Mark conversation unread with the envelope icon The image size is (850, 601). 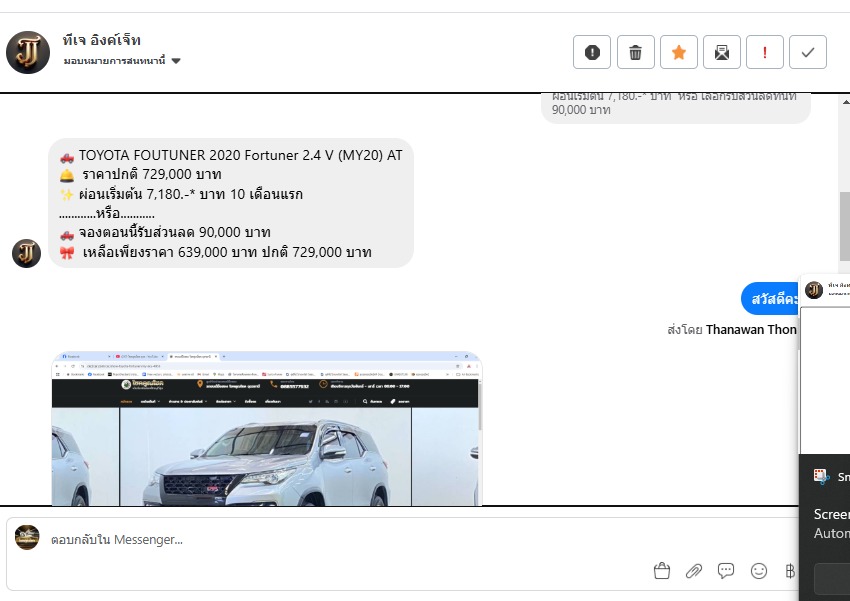click(722, 53)
